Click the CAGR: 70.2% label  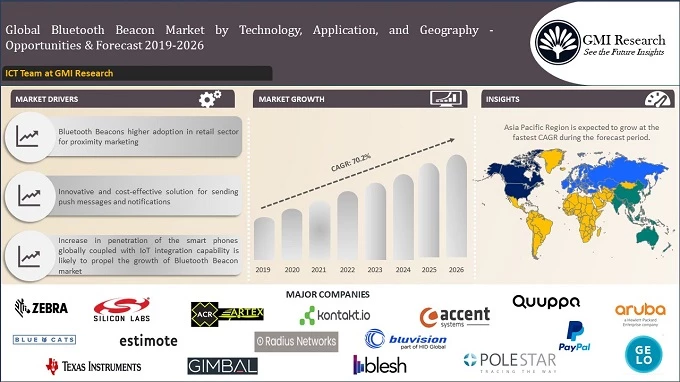[x=351, y=162]
